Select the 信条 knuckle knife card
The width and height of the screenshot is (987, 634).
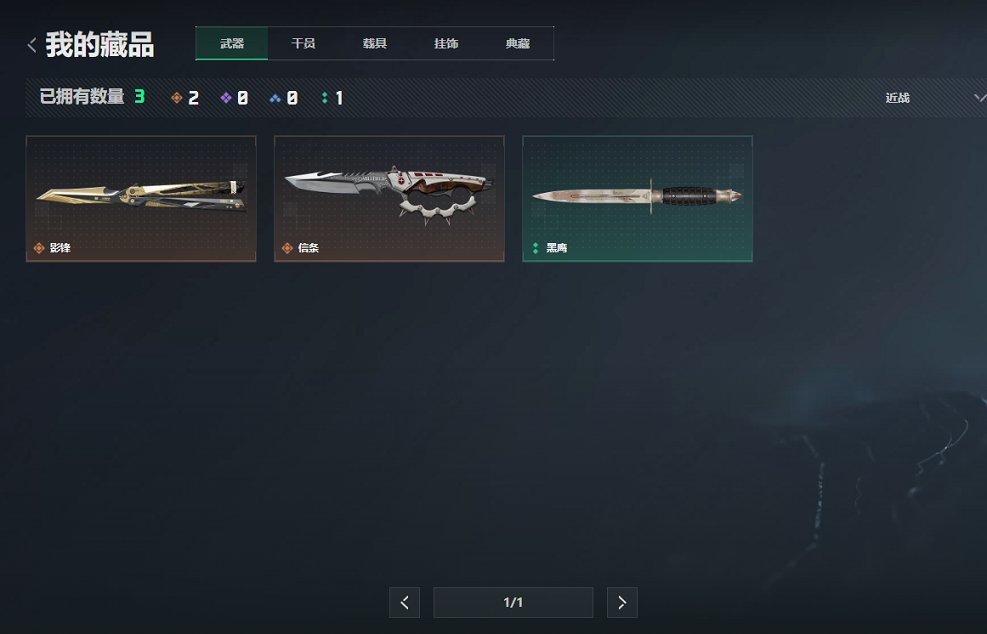coord(389,198)
